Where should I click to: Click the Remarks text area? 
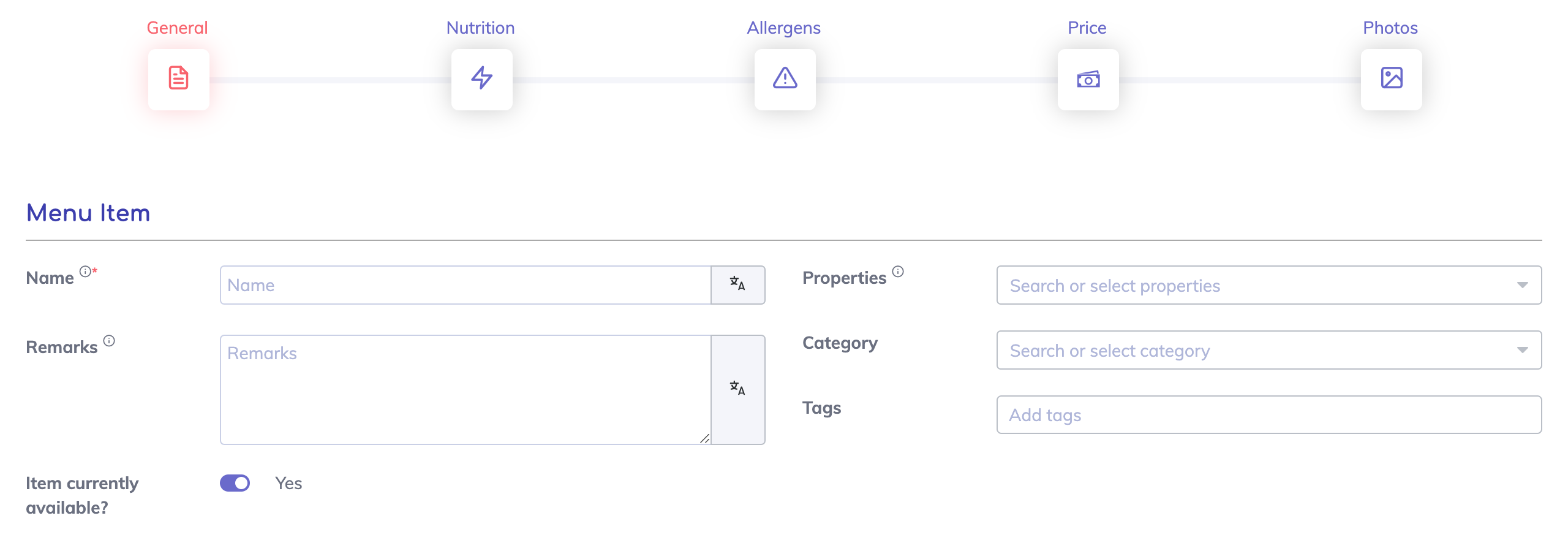[x=466, y=389]
